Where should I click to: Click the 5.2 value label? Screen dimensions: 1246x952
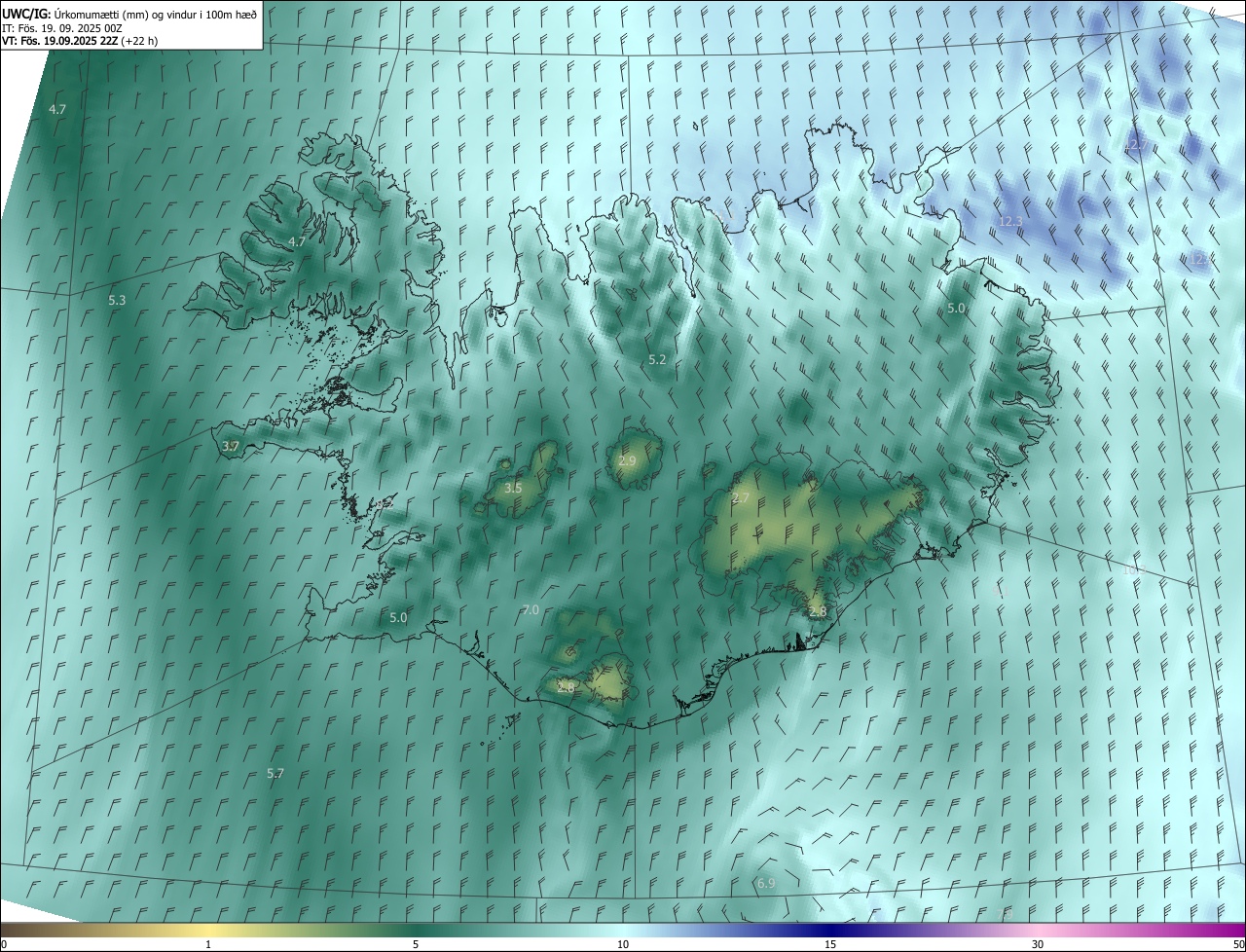coord(657,360)
